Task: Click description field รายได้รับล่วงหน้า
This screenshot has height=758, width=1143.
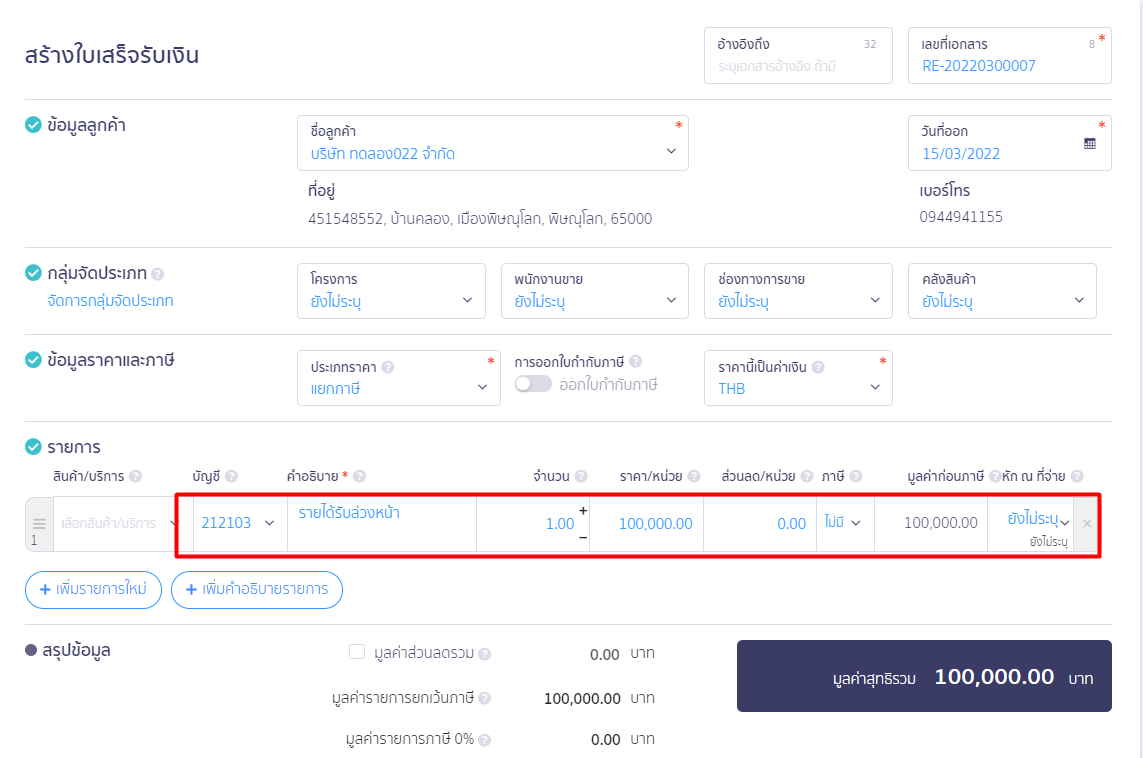Action: pos(382,523)
